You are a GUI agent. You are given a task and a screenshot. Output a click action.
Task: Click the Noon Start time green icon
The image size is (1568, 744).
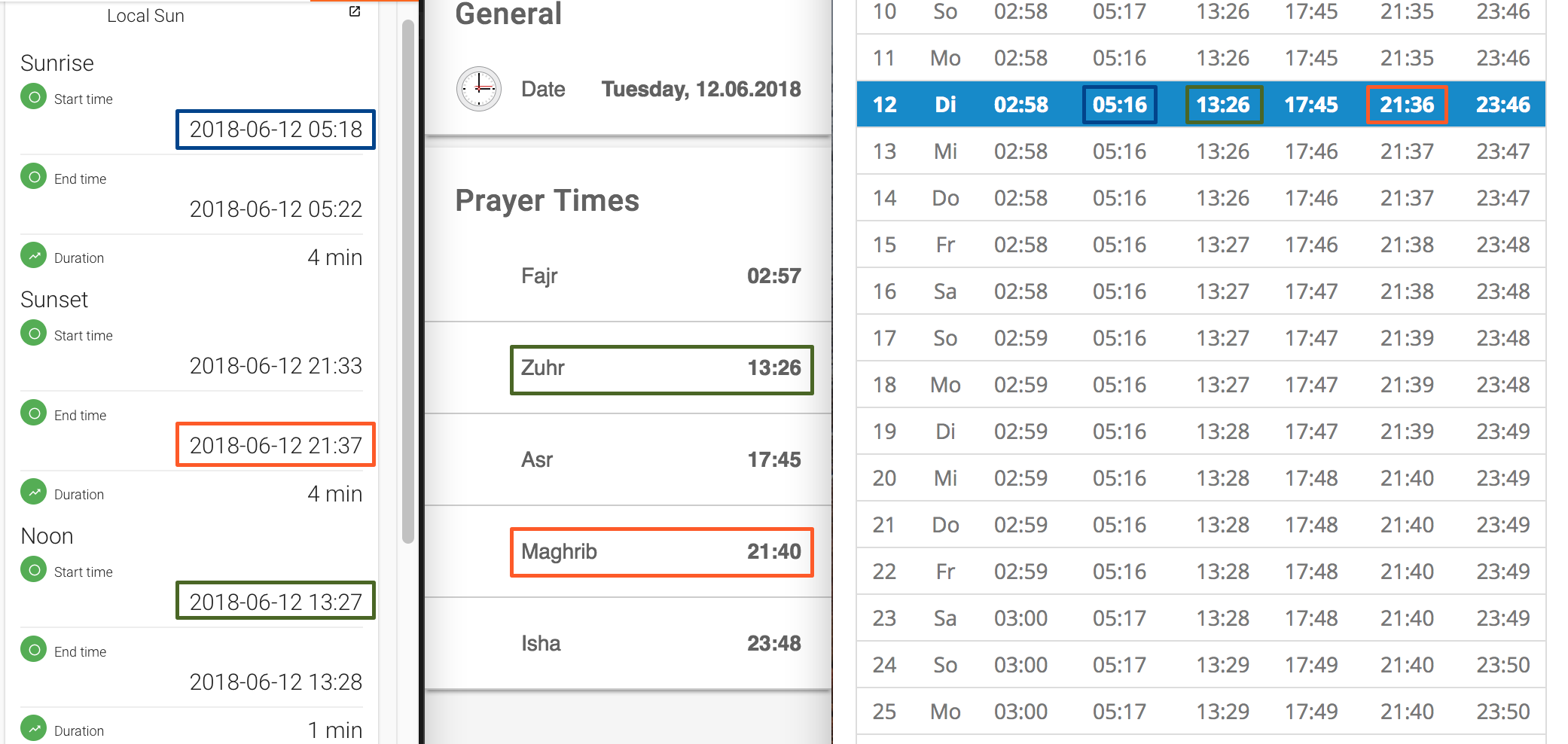click(33, 571)
